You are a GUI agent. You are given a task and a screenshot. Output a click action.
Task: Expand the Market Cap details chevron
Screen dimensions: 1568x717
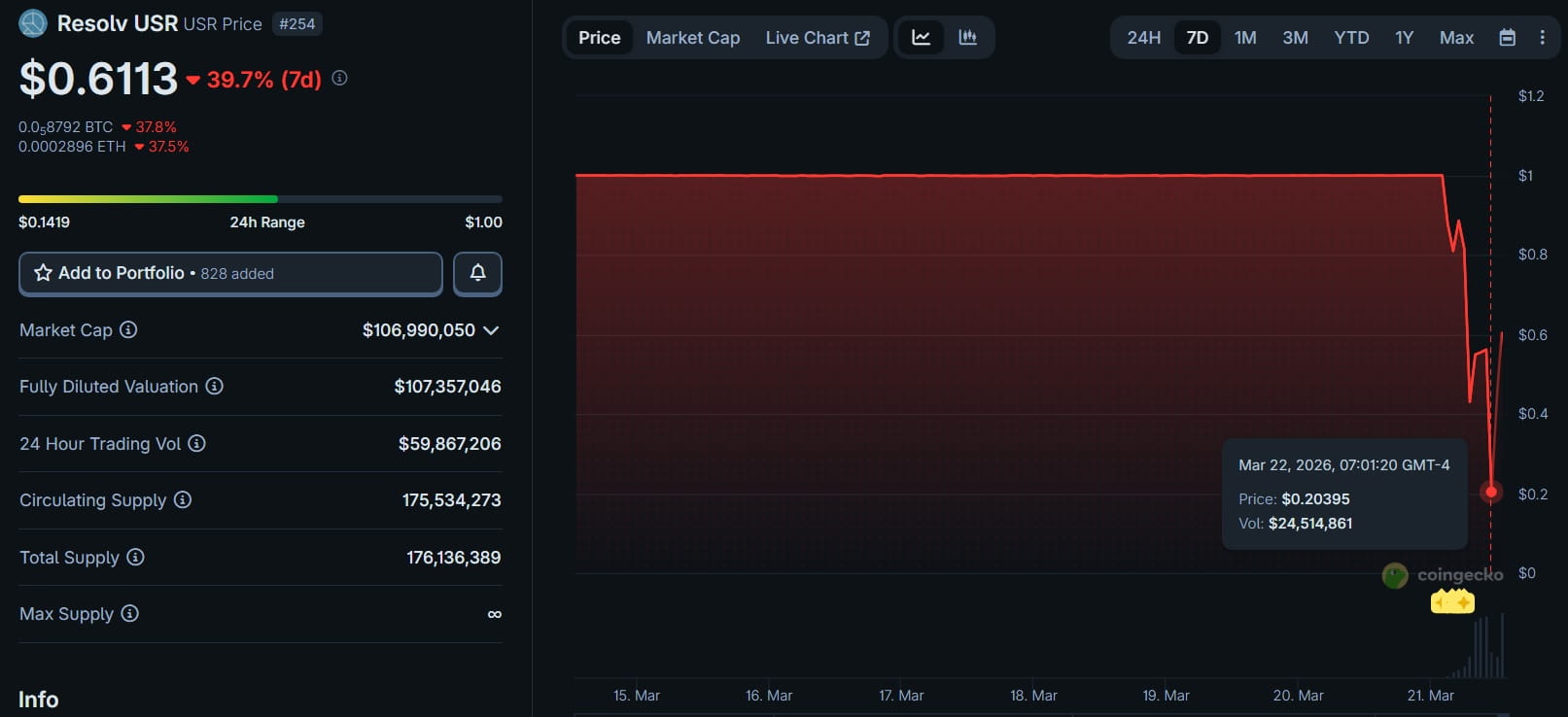(491, 330)
